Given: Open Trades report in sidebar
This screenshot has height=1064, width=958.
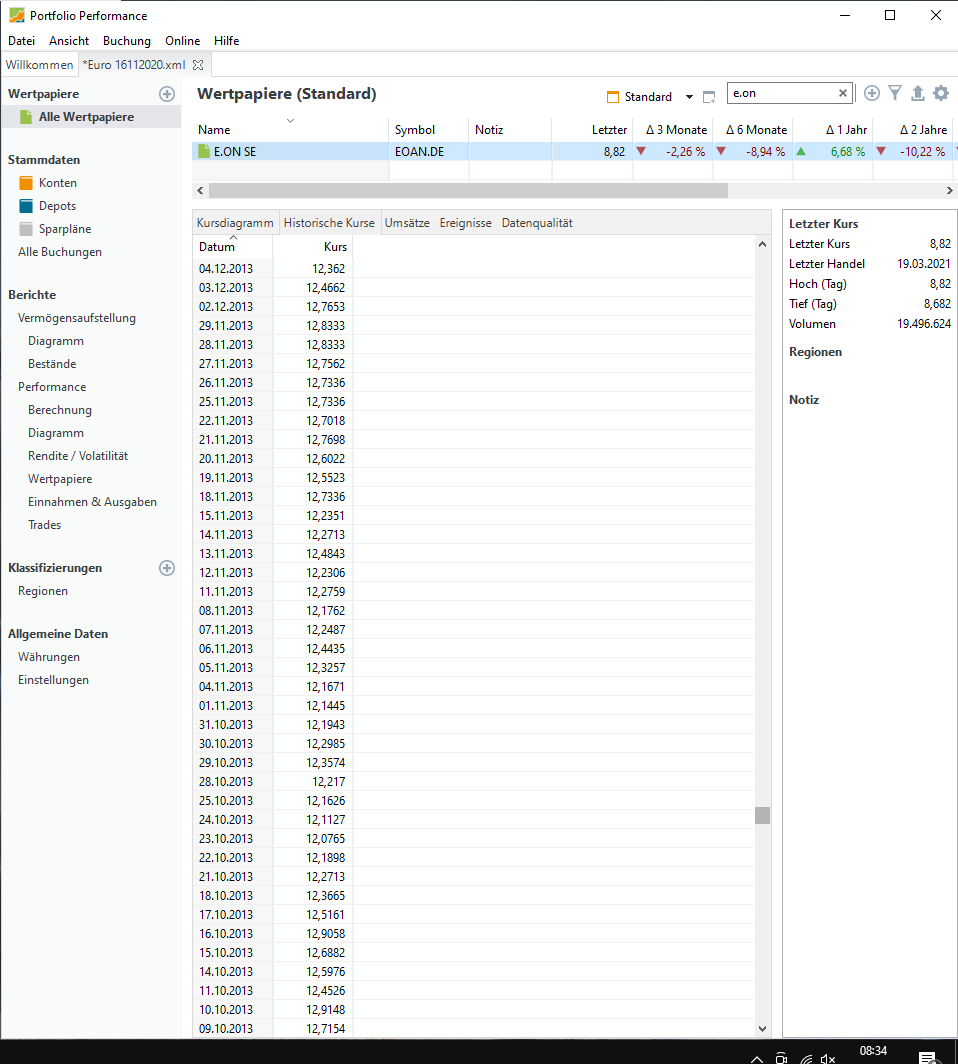Looking at the screenshot, I should 45,525.
